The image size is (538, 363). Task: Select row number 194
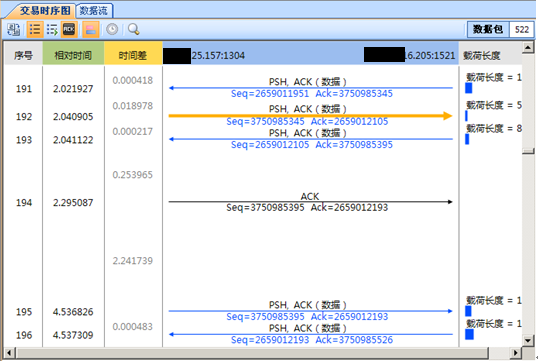coord(24,203)
